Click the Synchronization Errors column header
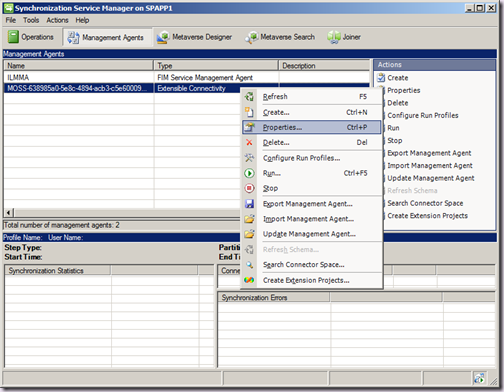504x392 pixels. 274,297
